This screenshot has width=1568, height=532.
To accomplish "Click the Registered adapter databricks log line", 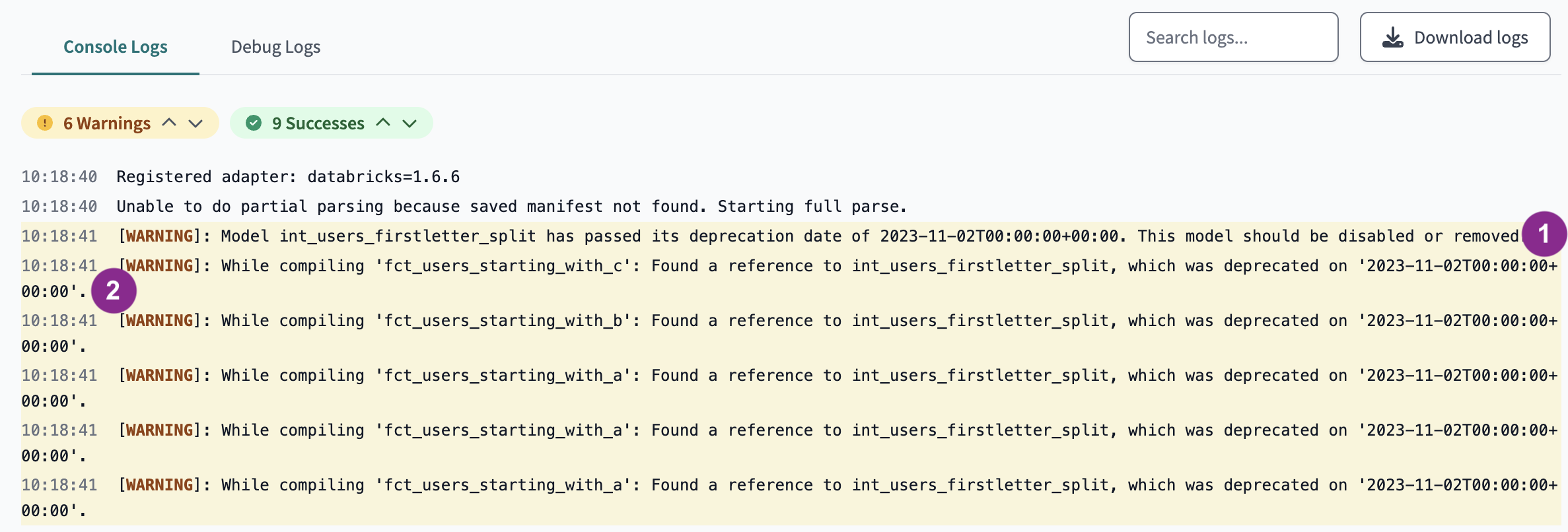I will click(x=288, y=177).
